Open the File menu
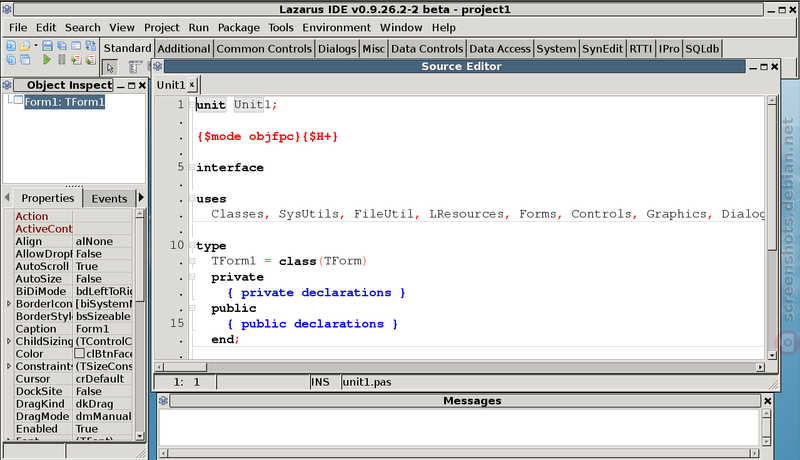Screen dimensions: 800x460 pyautogui.click(x=18, y=28)
